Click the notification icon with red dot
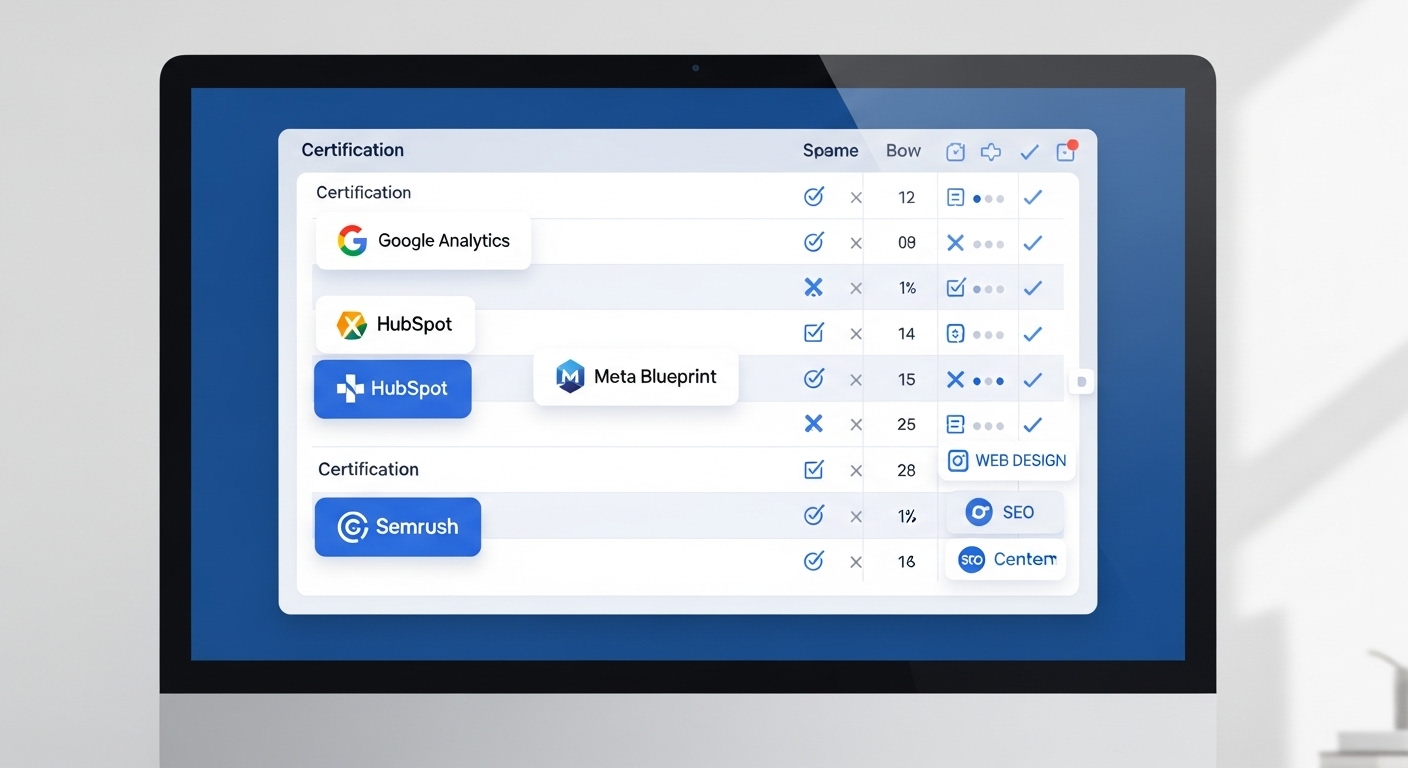1408x768 pixels. [1066, 151]
